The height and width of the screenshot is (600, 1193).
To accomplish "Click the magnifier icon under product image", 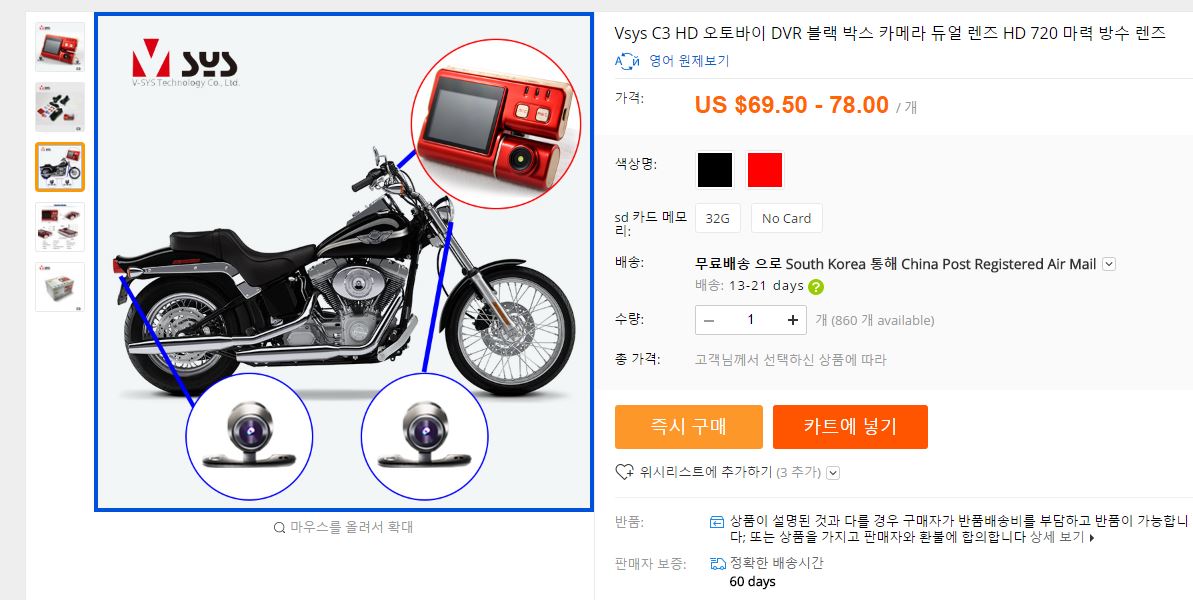I will click(279, 527).
